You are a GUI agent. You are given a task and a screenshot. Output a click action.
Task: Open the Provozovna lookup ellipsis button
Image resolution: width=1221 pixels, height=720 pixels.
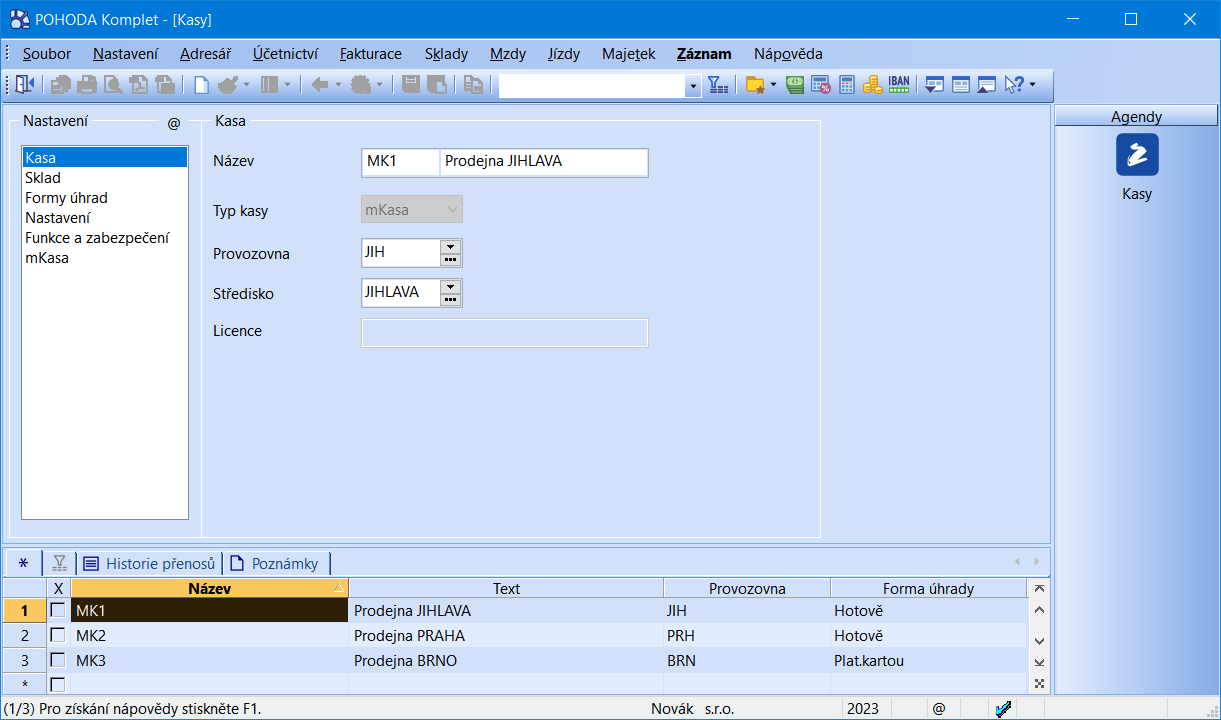450,259
